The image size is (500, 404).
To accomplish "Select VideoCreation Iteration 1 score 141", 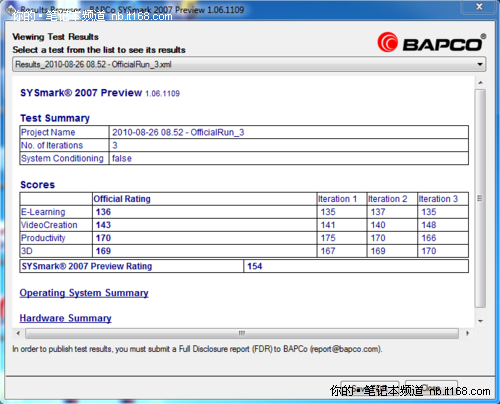I will (x=328, y=225).
